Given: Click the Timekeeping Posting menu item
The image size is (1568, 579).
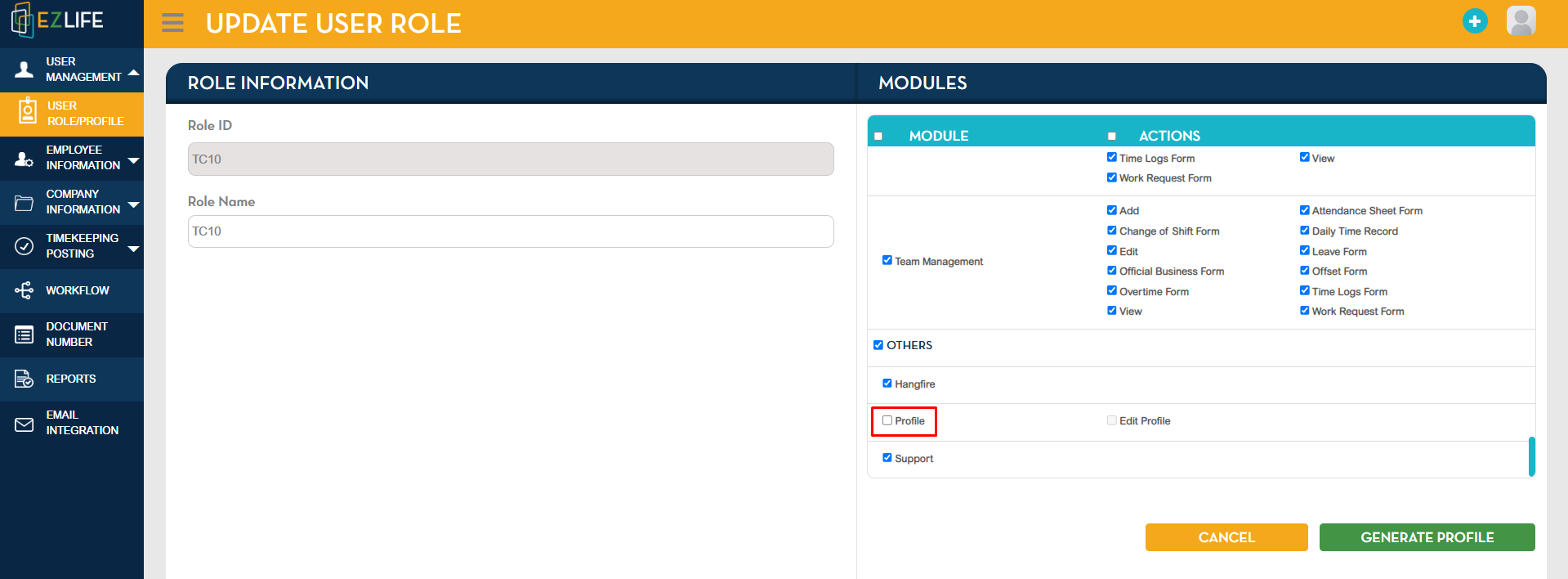Looking at the screenshot, I should (72, 246).
